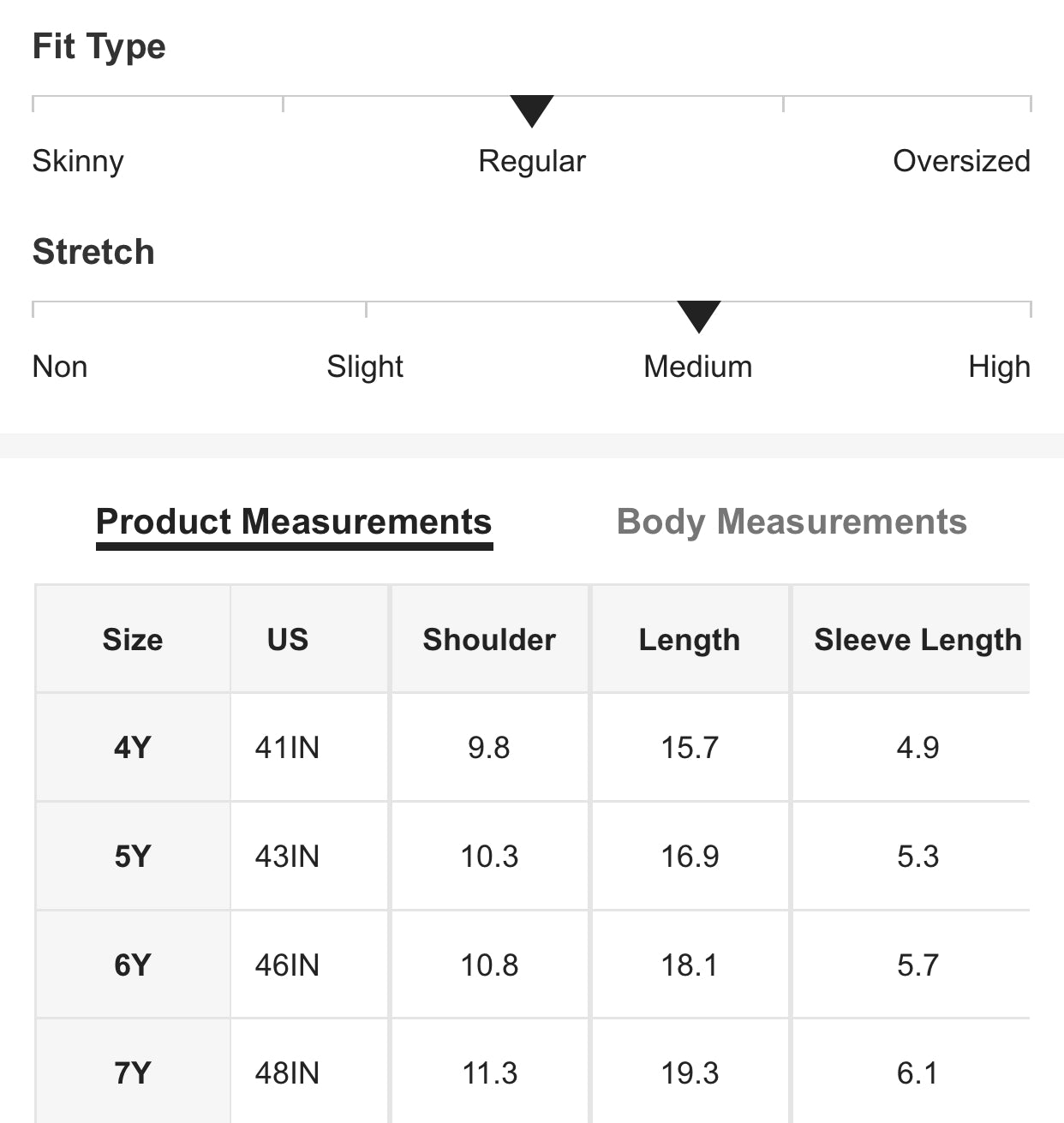Click the Skinny fit label
Image resolution: width=1064 pixels, height=1123 pixels.
click(x=78, y=161)
